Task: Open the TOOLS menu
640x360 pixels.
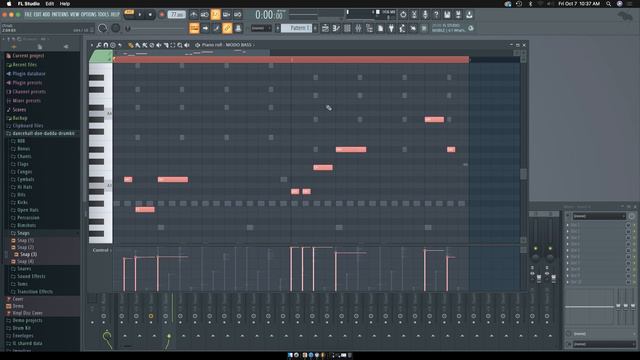Action: pyautogui.click(x=103, y=14)
